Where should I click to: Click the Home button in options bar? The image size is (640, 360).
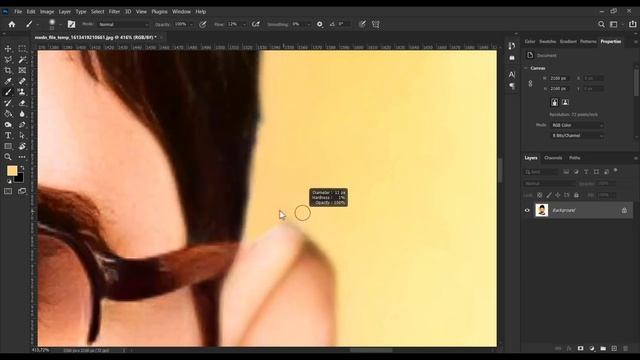click(x=12, y=24)
